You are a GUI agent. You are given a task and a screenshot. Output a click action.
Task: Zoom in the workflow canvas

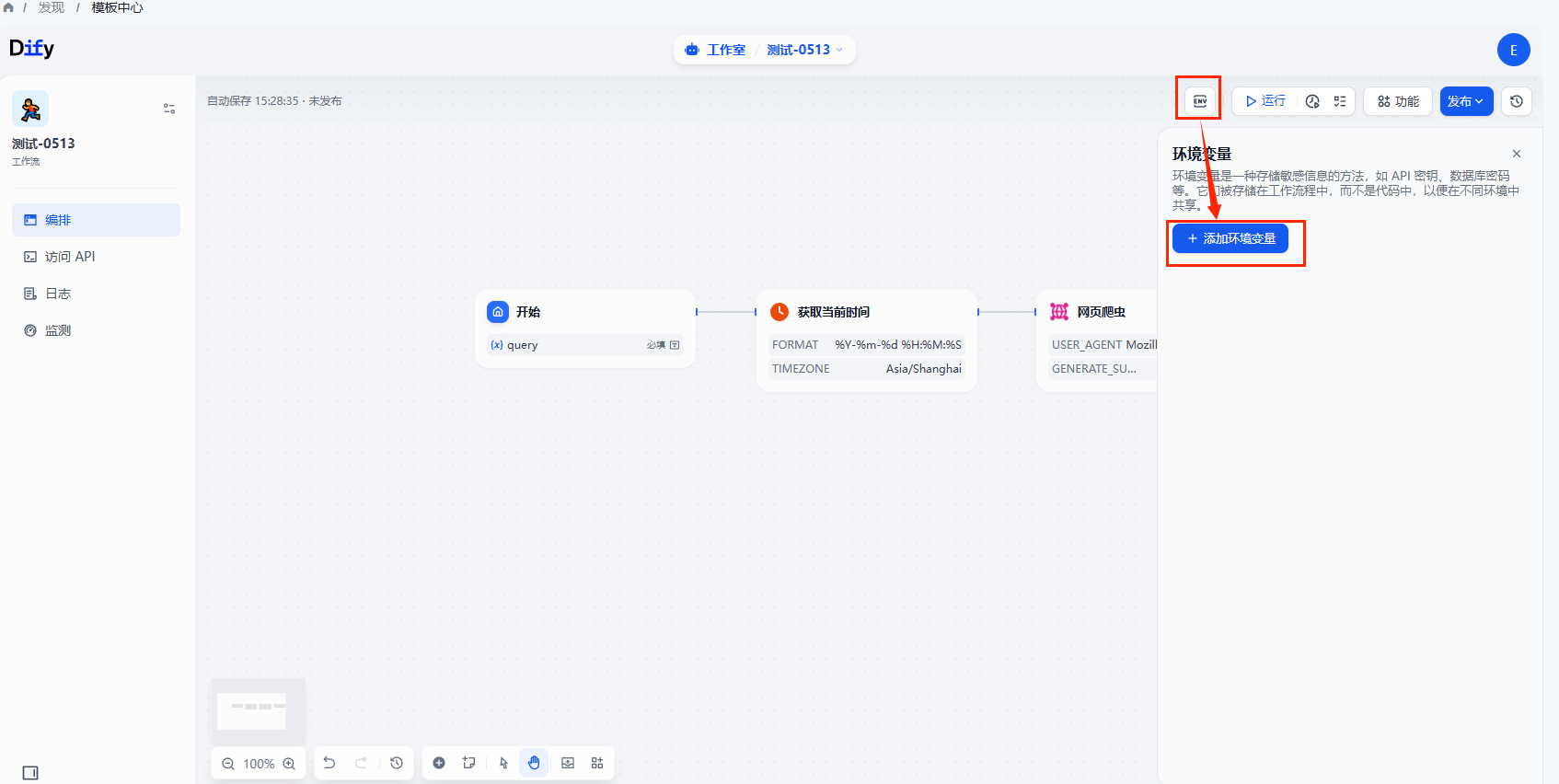point(289,764)
